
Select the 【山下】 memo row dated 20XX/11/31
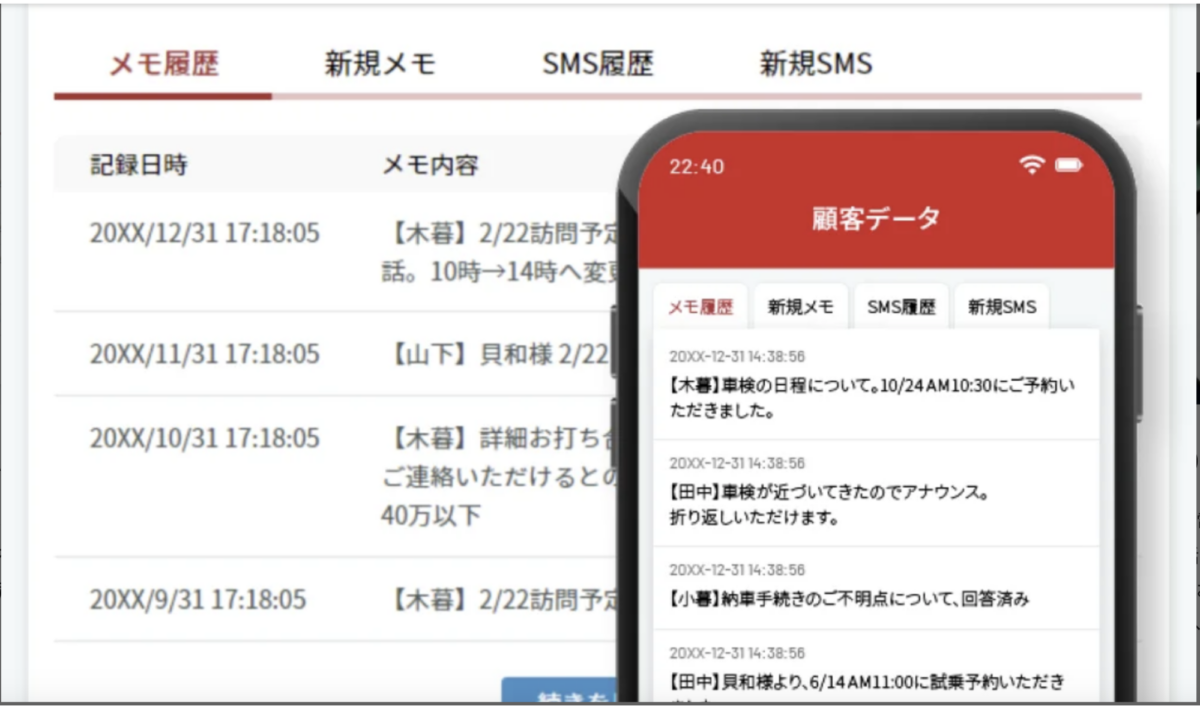(x=205, y=354)
